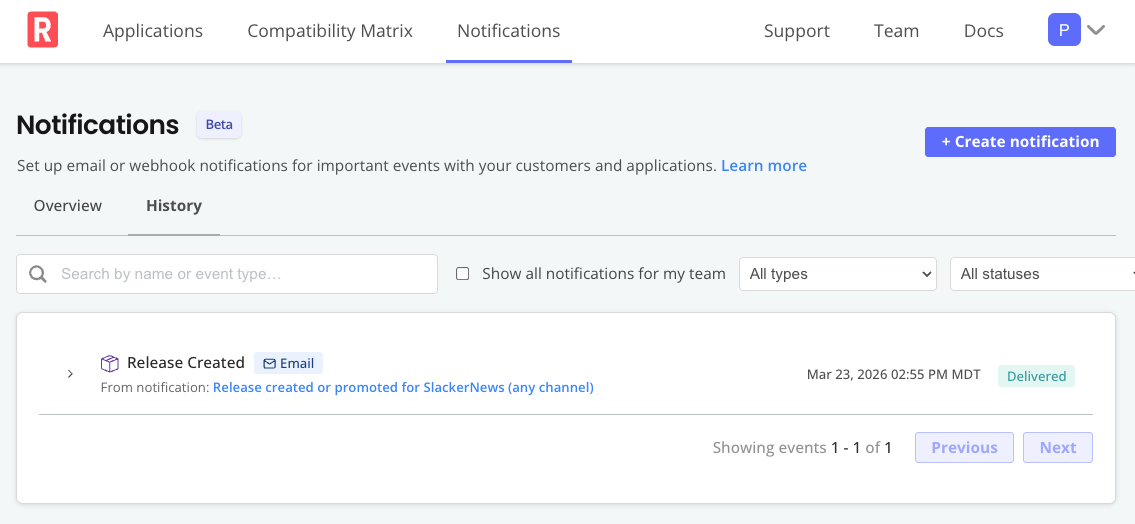Open Applications in the top navigation

[153, 31]
